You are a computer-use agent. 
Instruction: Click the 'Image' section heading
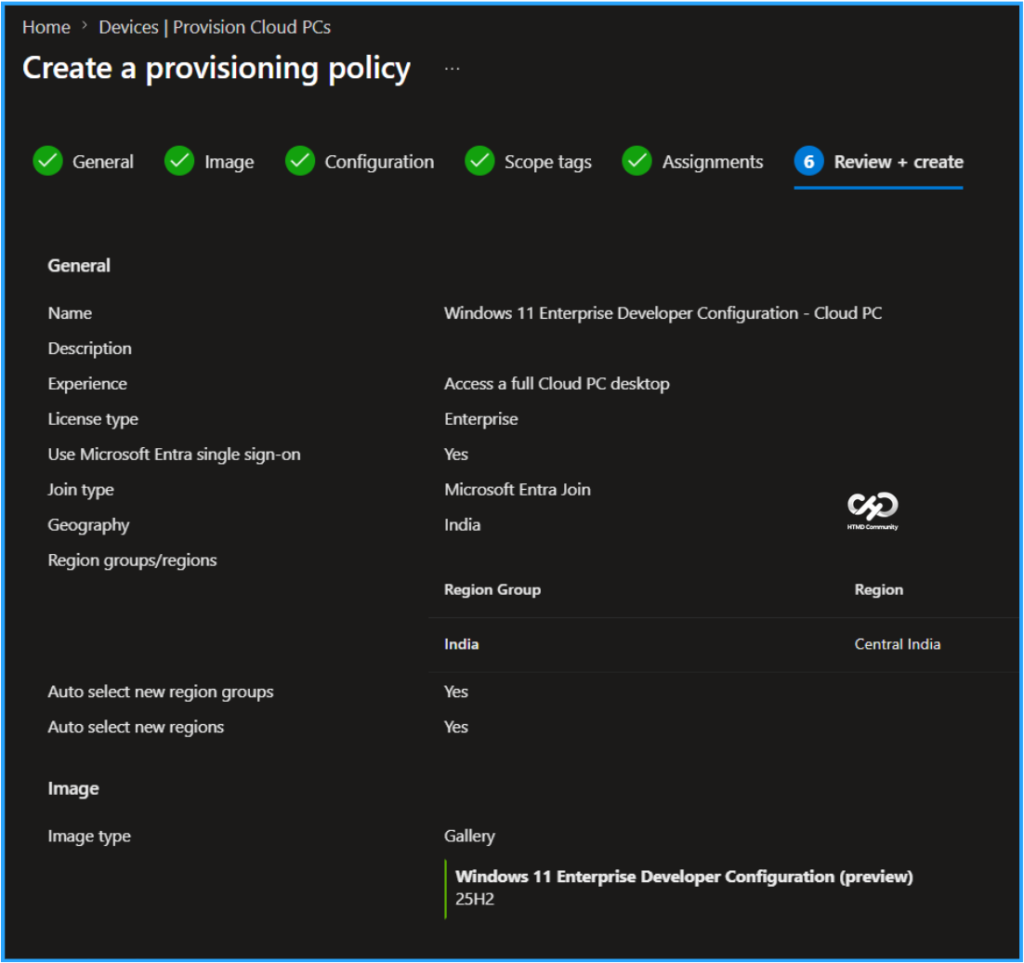pos(73,789)
